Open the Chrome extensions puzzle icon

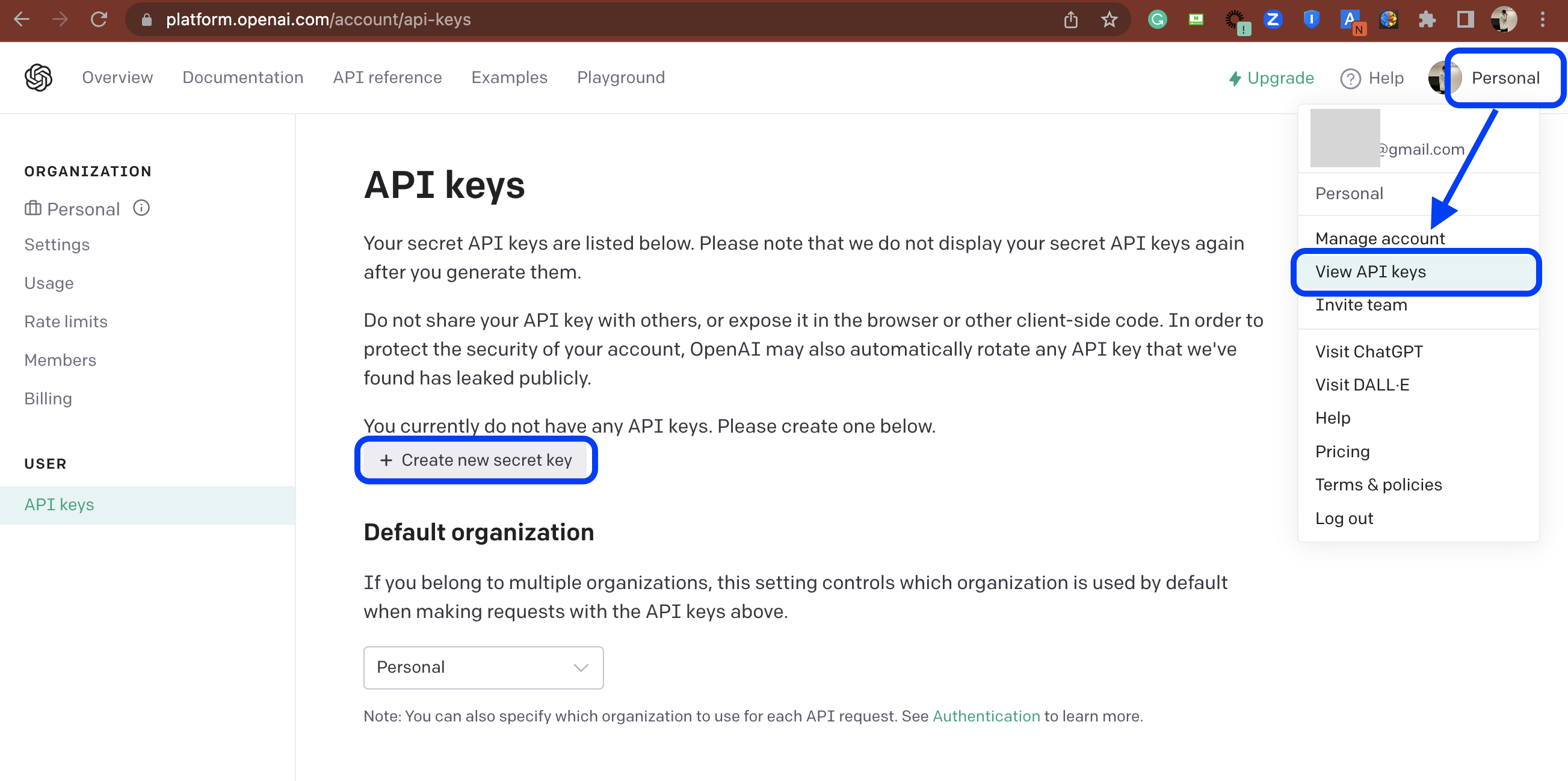1427,19
